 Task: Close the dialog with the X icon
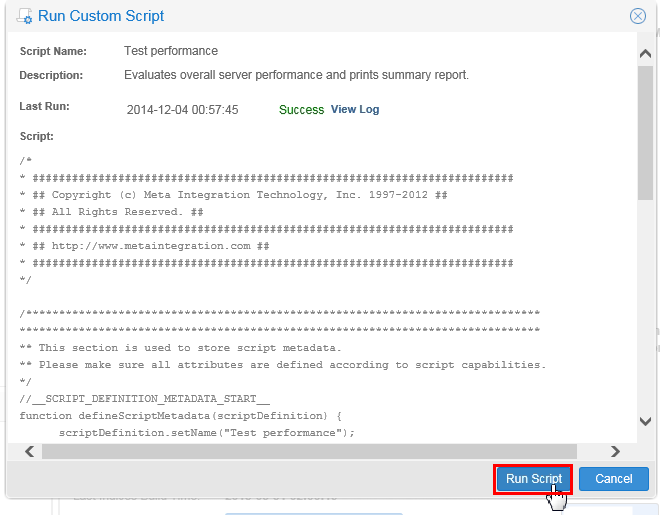638,16
